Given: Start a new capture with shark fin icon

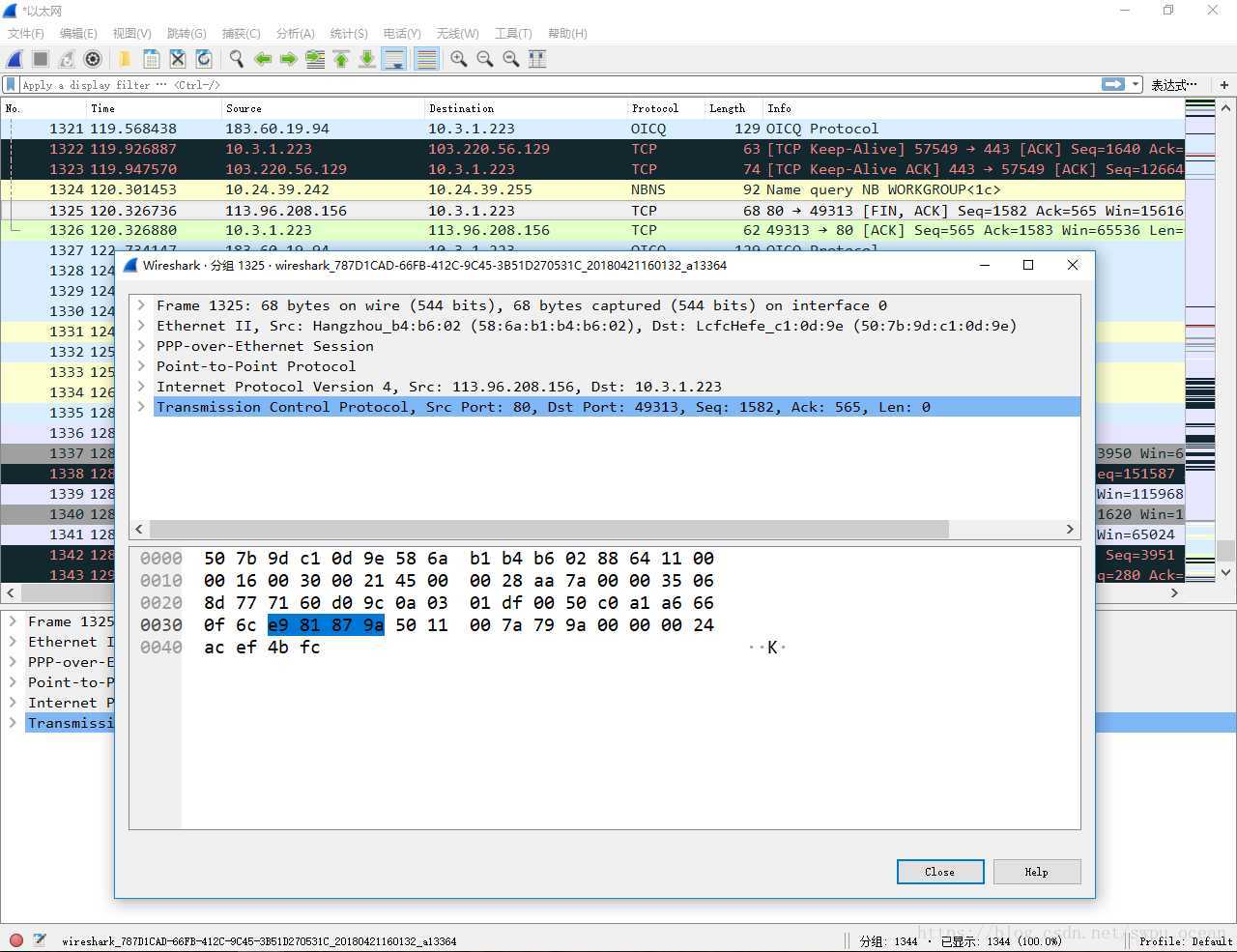Looking at the screenshot, I should tap(15, 59).
